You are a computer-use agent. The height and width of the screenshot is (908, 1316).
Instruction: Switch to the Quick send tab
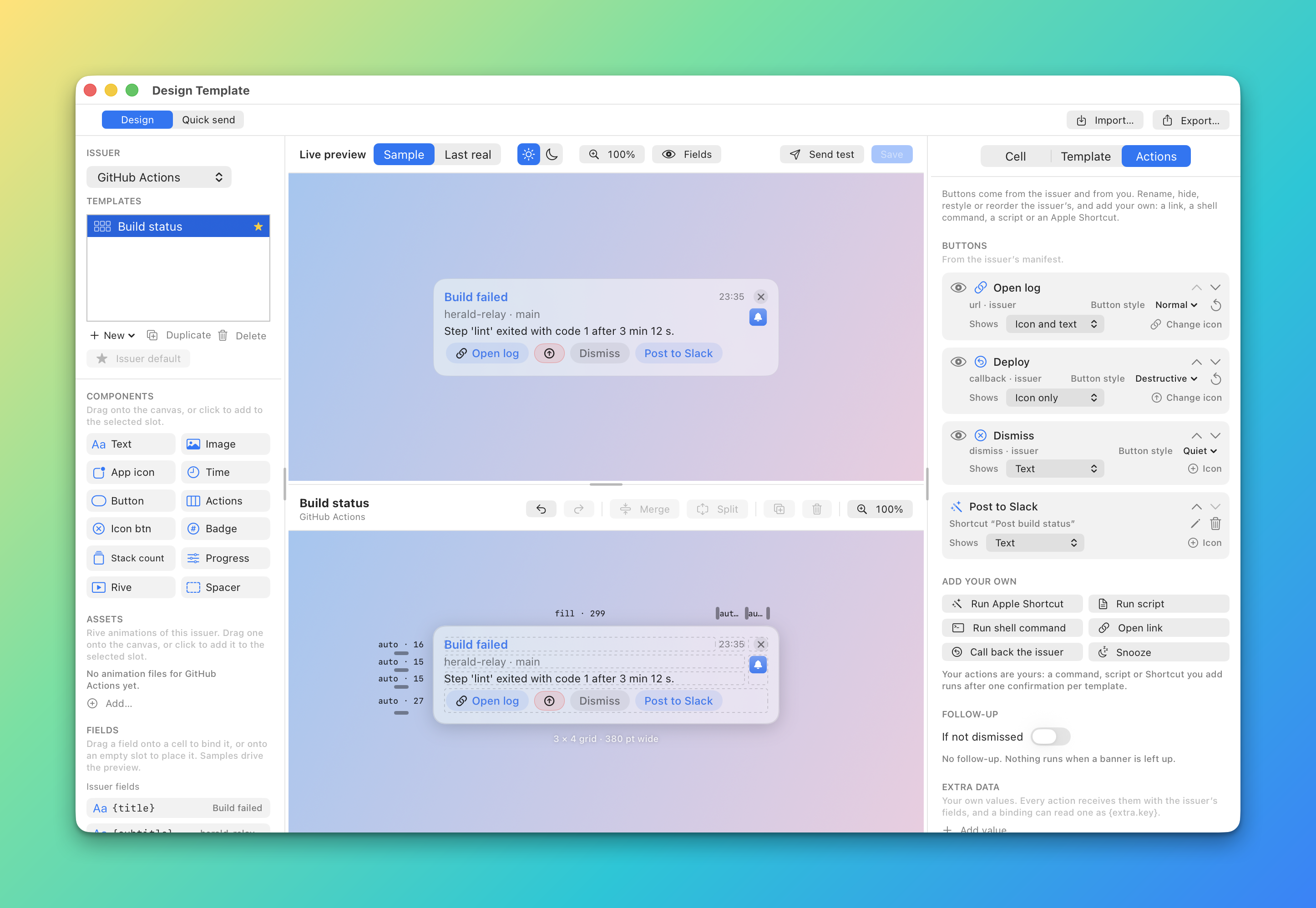(x=208, y=120)
